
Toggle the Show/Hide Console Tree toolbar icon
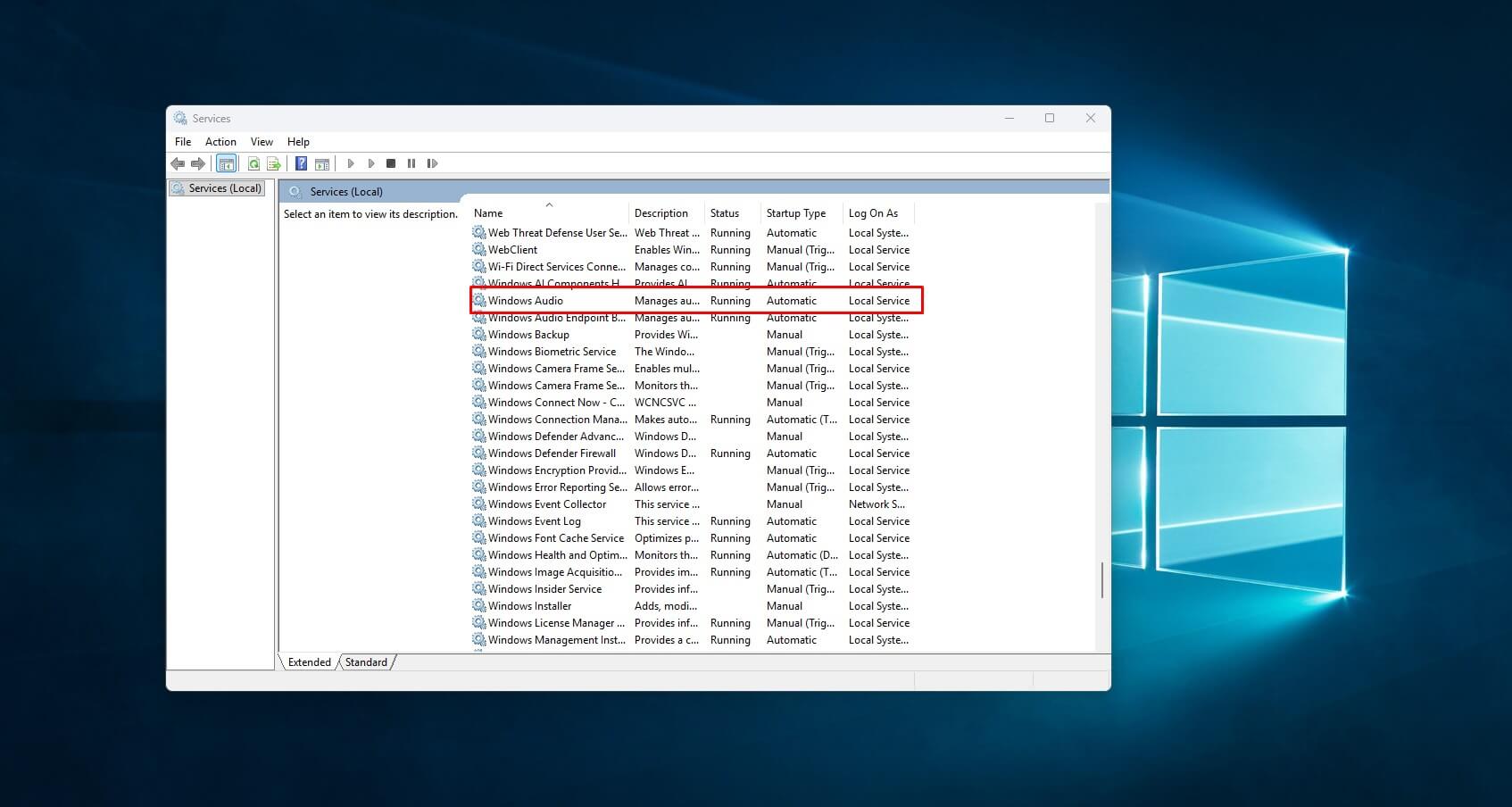click(227, 163)
